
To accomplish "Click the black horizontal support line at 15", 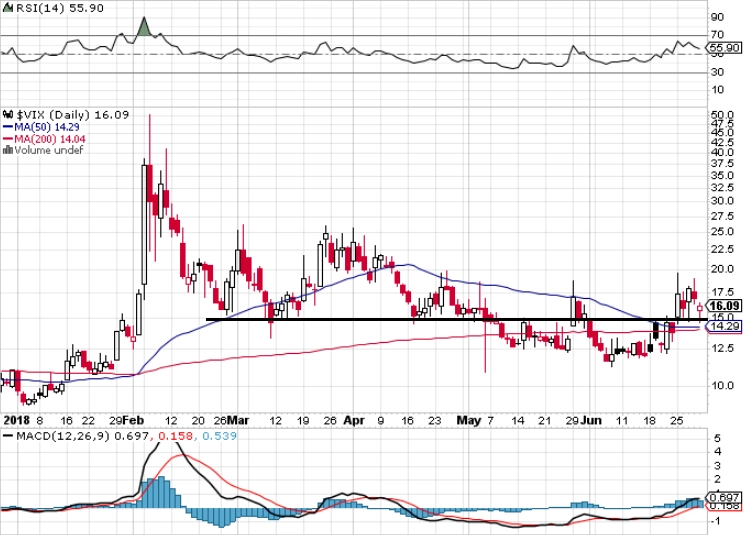I will pos(456,319).
